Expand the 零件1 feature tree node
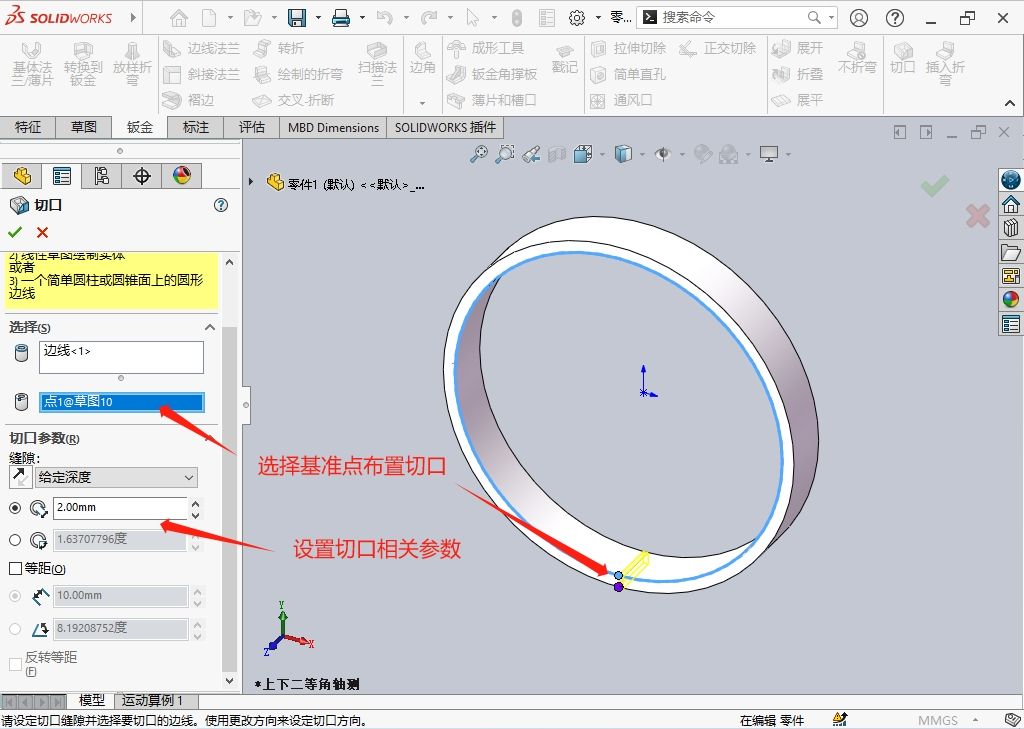This screenshot has height=729, width=1024. tap(251, 182)
